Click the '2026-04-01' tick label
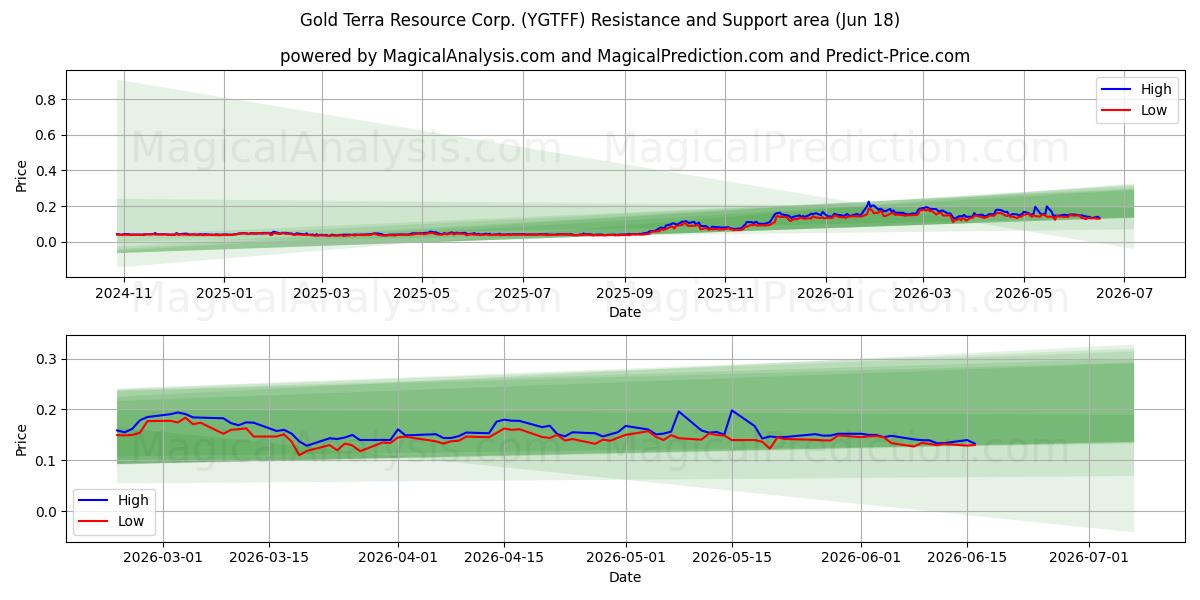This screenshot has width=1200, height=600. coord(398,558)
